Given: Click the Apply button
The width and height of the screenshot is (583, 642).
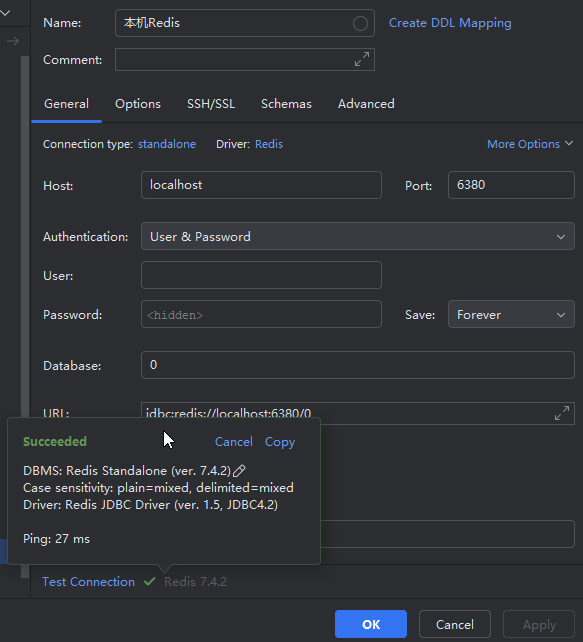Looking at the screenshot, I should click(539, 624).
